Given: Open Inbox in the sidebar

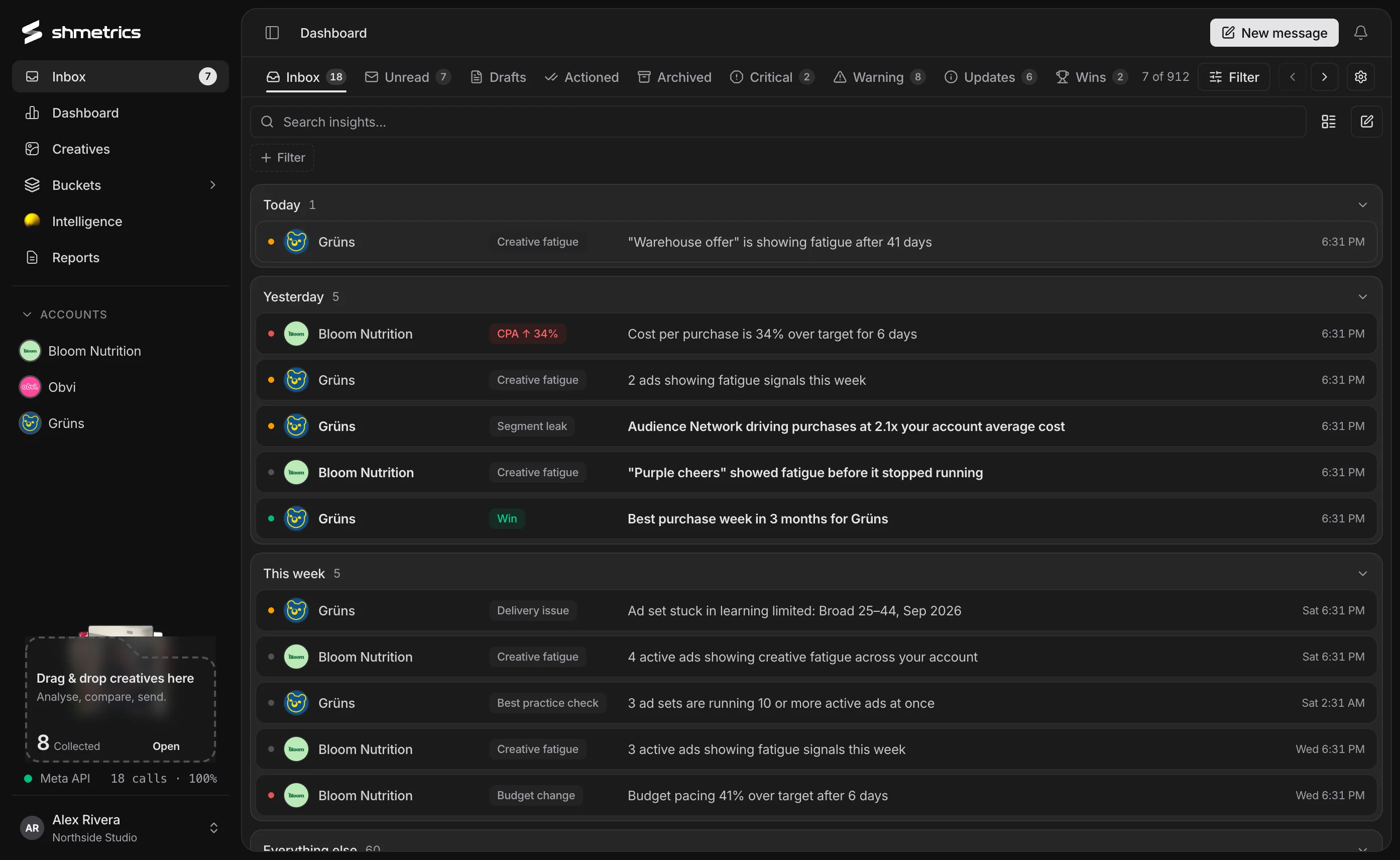Looking at the screenshot, I should coord(121,76).
